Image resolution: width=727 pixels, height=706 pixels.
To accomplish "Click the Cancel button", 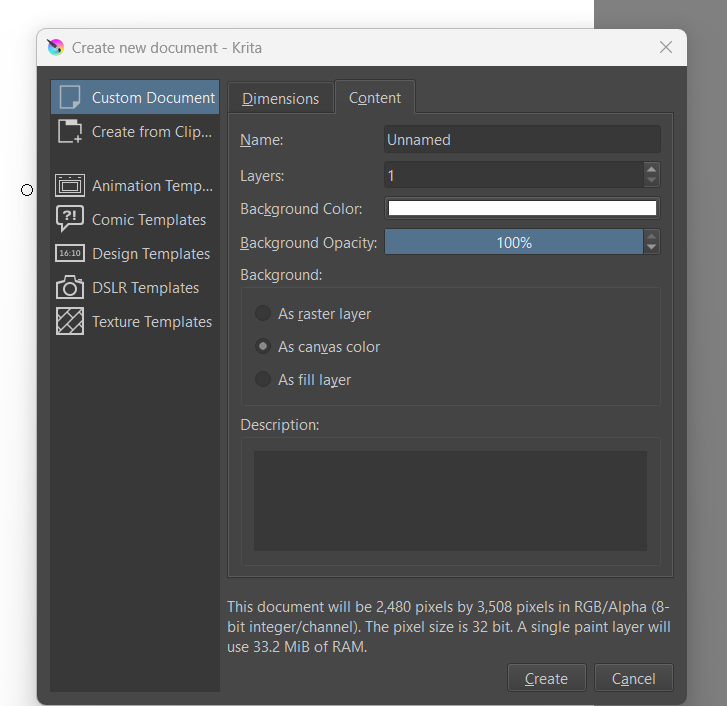I will (x=633, y=679).
